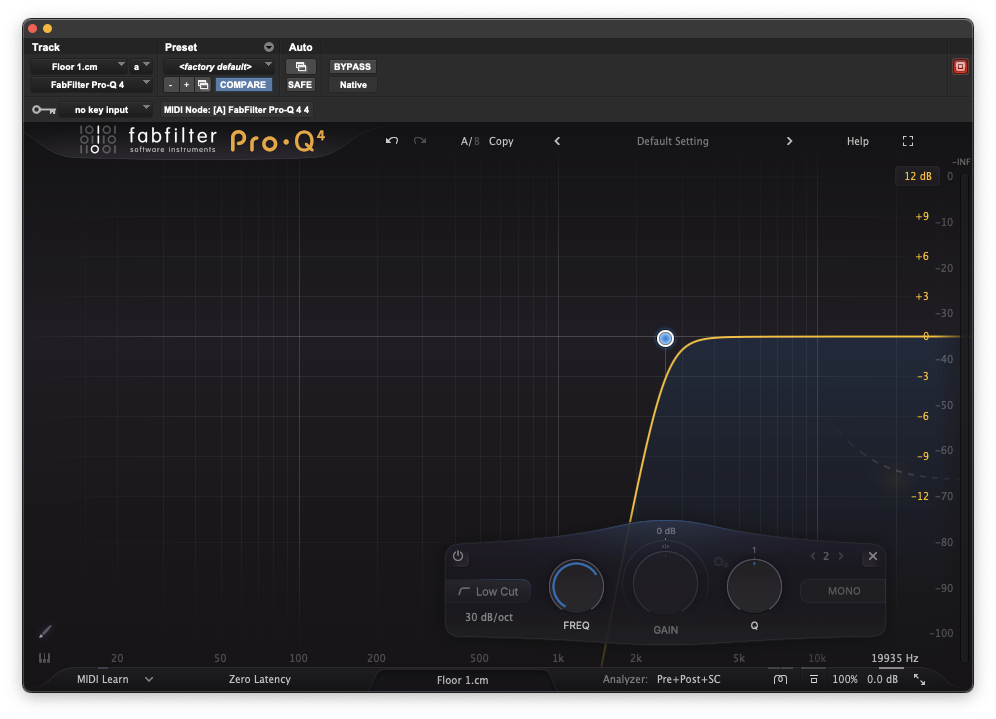Click the Q knob
Screen dimensions: 996x719
tap(754, 586)
